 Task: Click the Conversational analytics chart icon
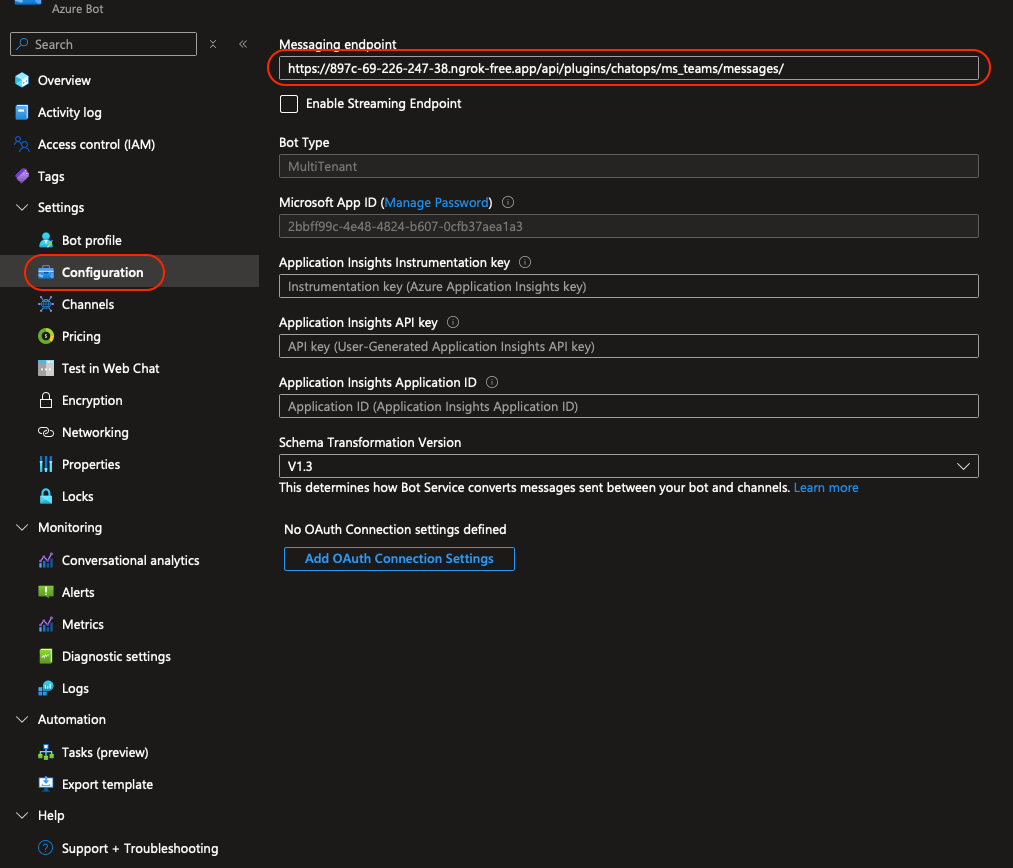click(x=46, y=561)
